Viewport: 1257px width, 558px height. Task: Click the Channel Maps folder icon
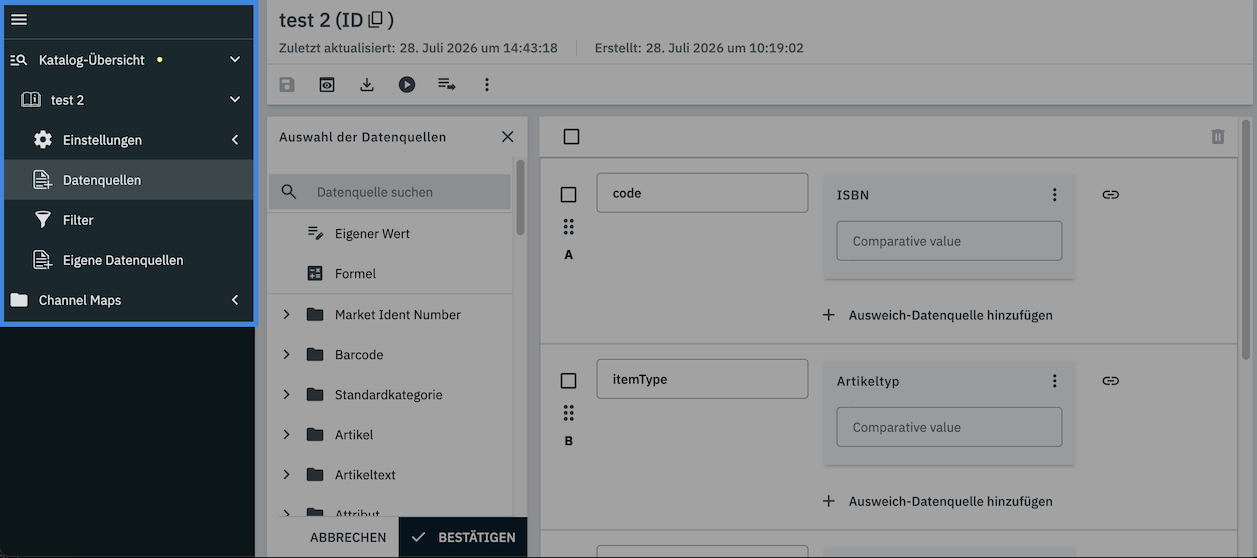pos(19,300)
